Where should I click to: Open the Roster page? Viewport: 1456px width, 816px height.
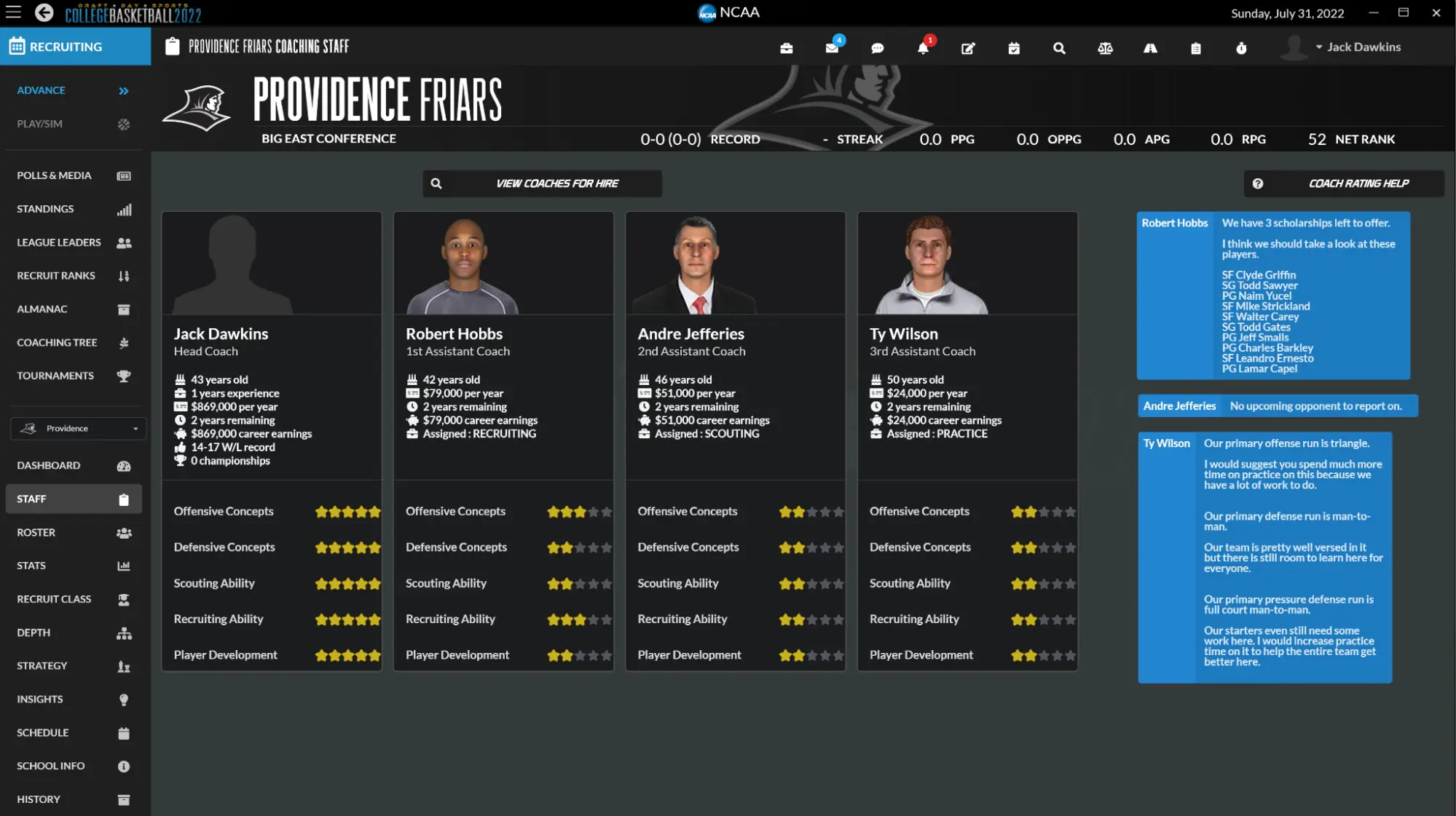[x=73, y=532]
